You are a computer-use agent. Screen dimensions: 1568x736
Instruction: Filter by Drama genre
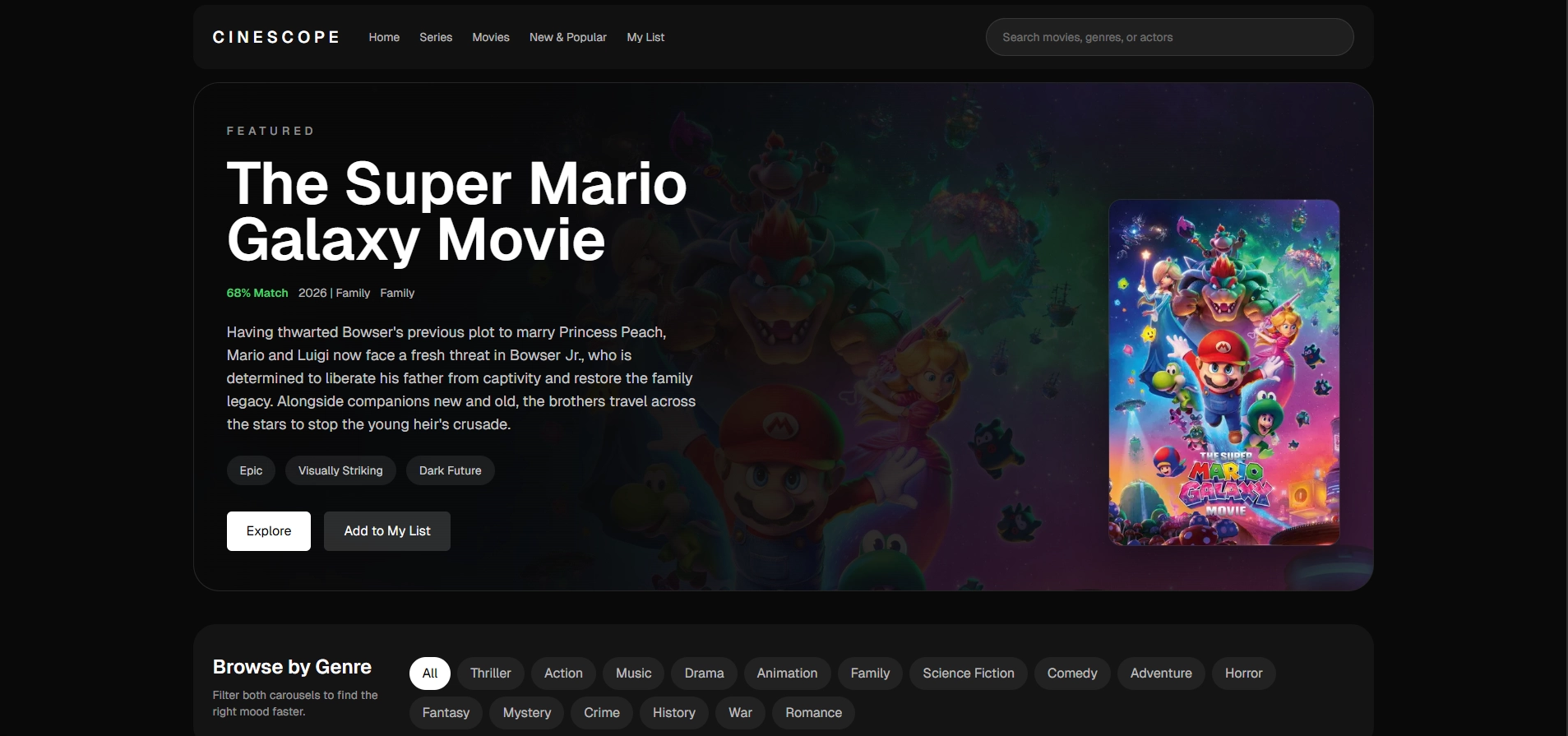[x=705, y=674]
